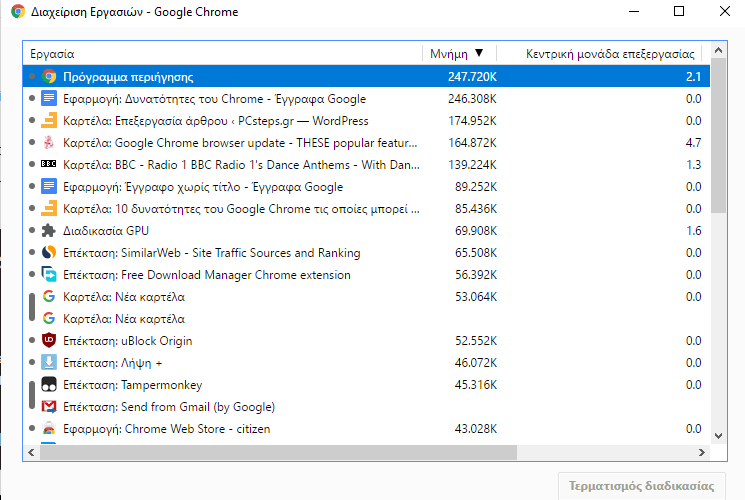Screen dimensions: 745x500
Task: Click the favicon of Google Chrome browser update row
Action: coord(49,143)
